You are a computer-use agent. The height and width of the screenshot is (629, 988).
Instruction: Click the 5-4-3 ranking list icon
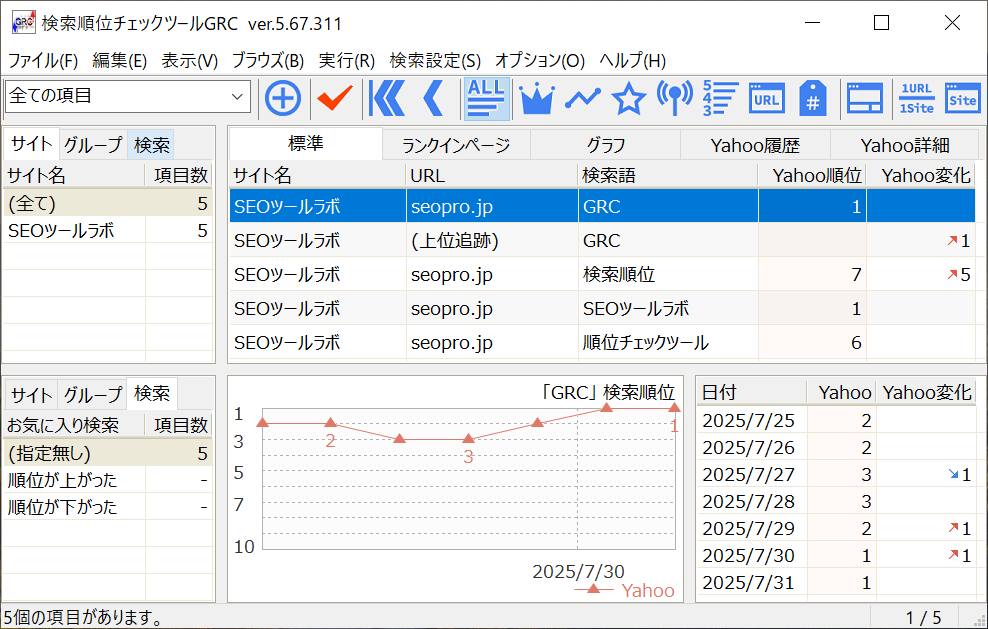[720, 98]
